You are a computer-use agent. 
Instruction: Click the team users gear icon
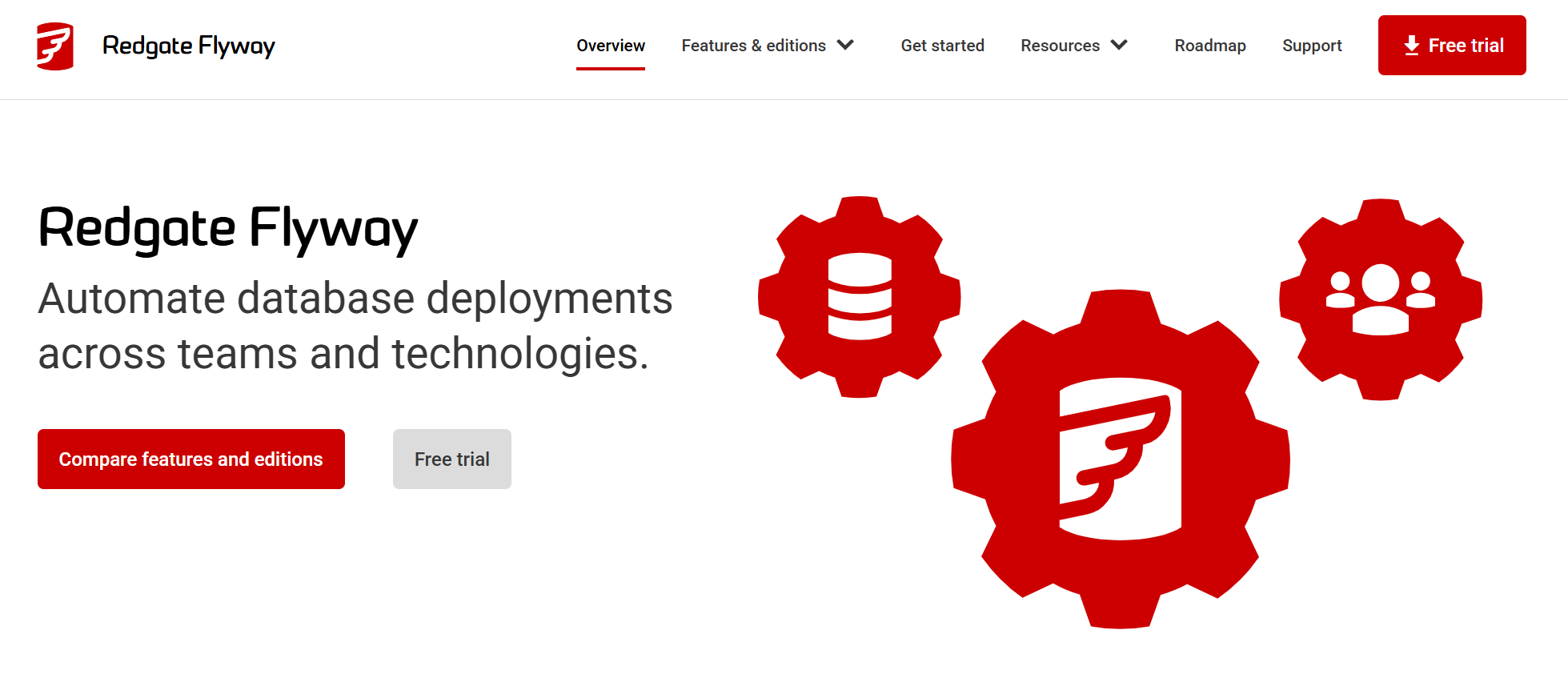[x=1381, y=299]
